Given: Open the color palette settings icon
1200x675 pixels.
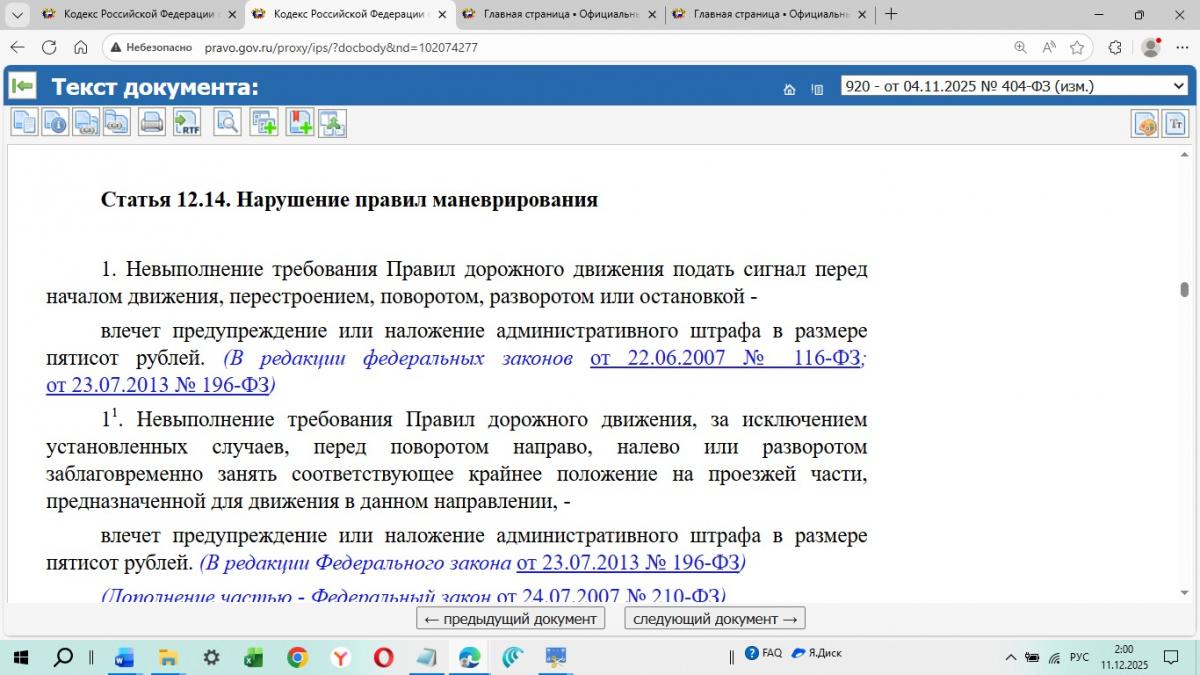Looking at the screenshot, I should click(x=1145, y=124).
